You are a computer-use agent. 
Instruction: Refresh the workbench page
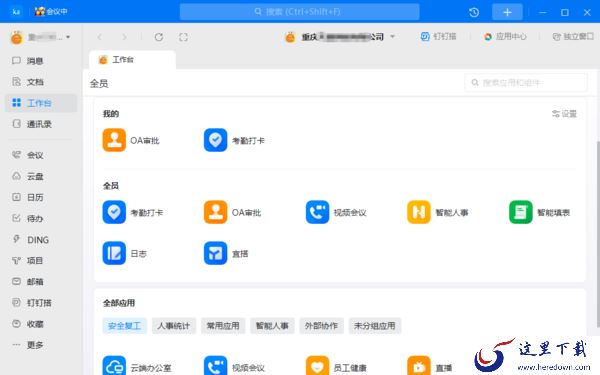click(159, 37)
